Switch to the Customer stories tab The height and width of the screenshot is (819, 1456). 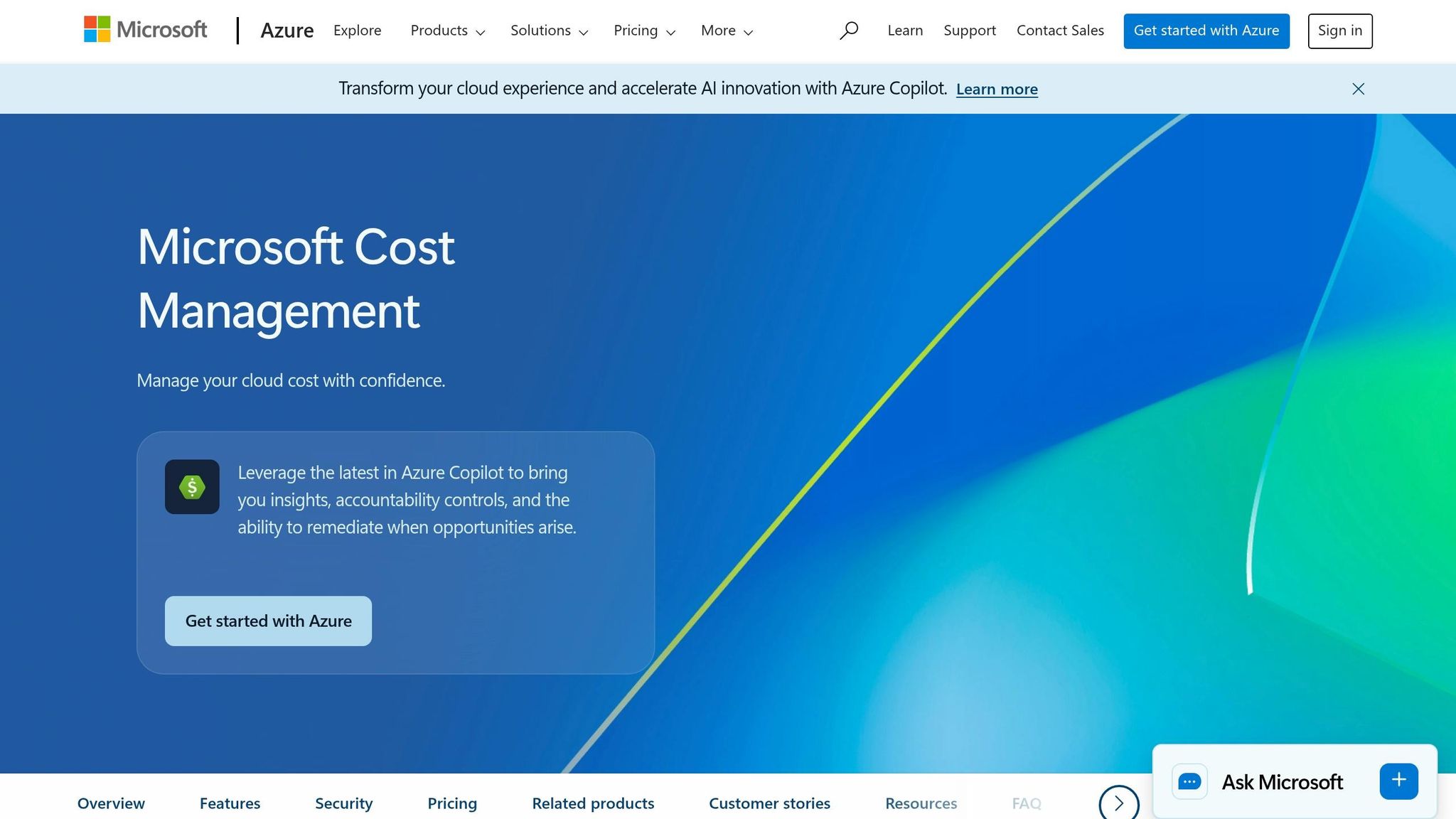point(769,803)
